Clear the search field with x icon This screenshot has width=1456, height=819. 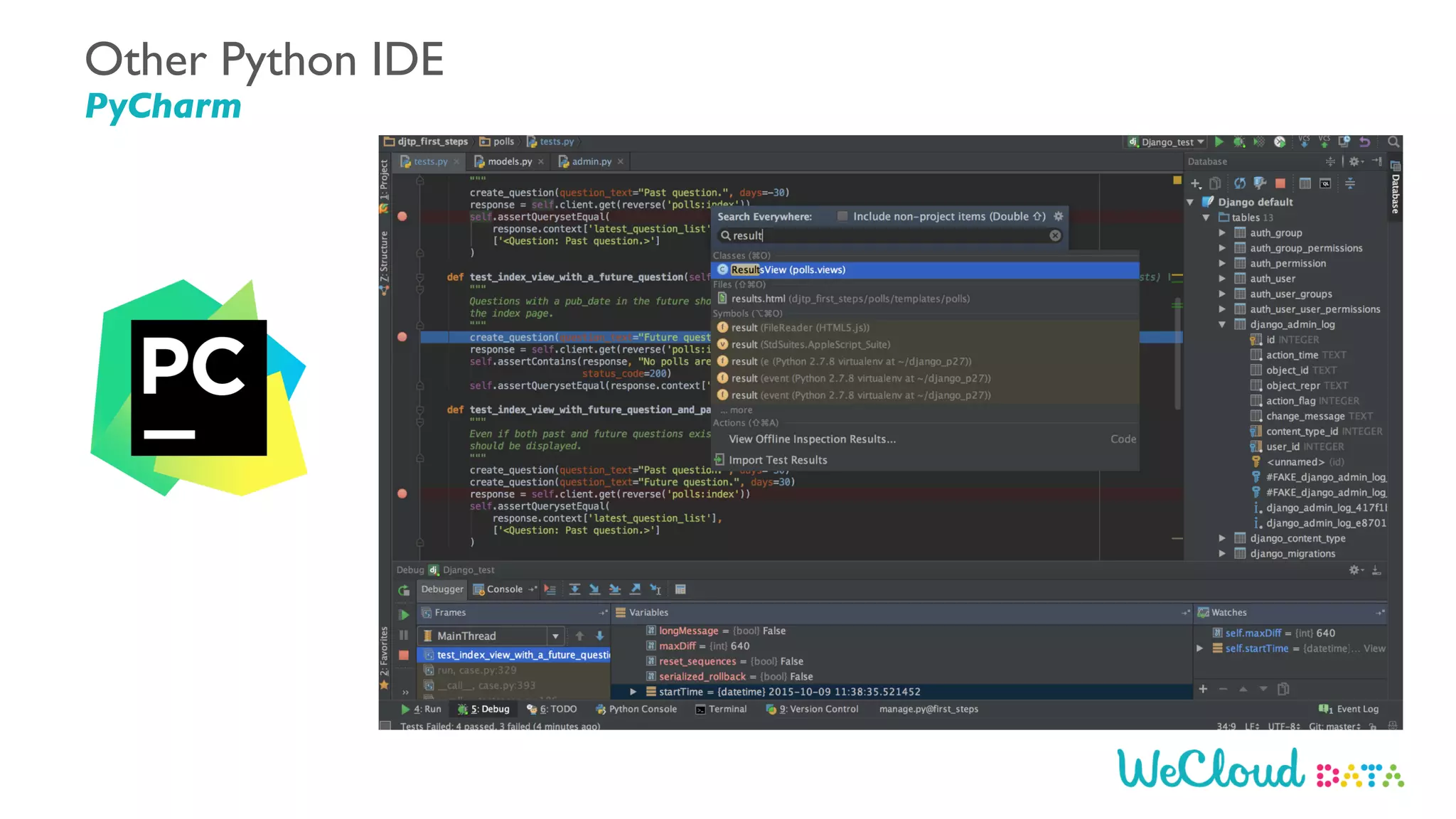pos(1055,235)
